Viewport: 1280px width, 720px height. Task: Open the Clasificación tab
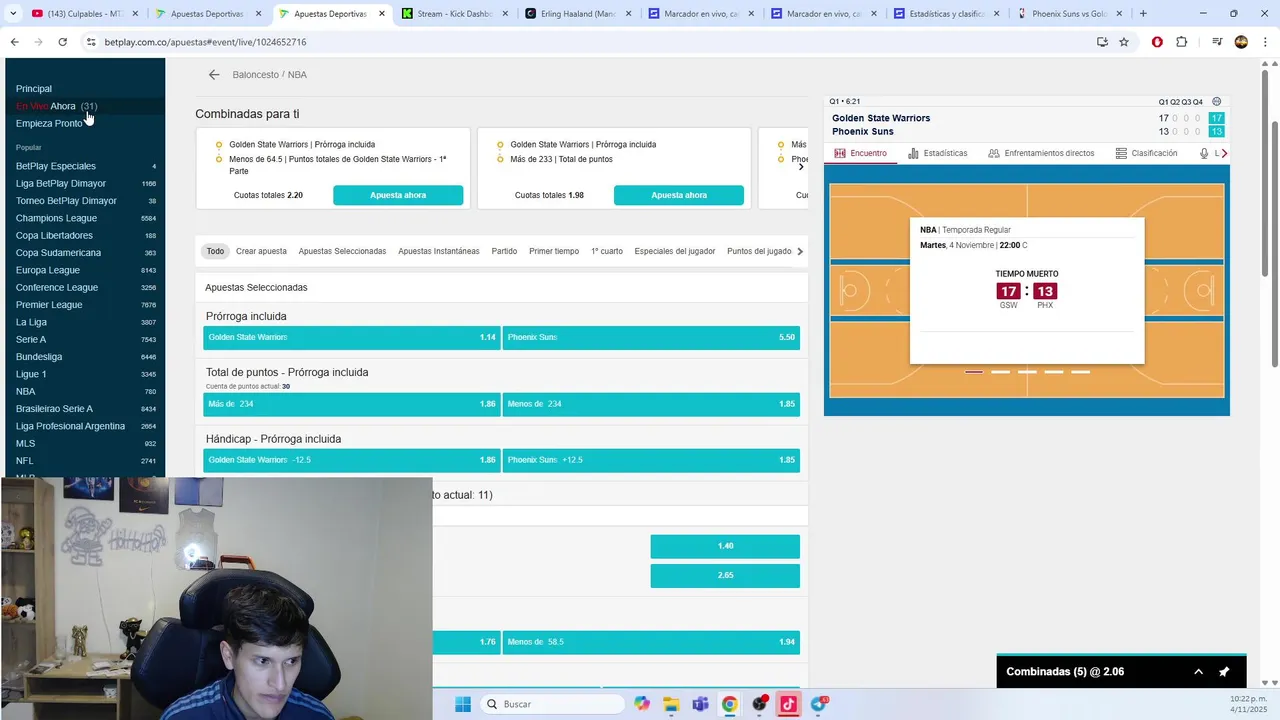[x=1146, y=153]
